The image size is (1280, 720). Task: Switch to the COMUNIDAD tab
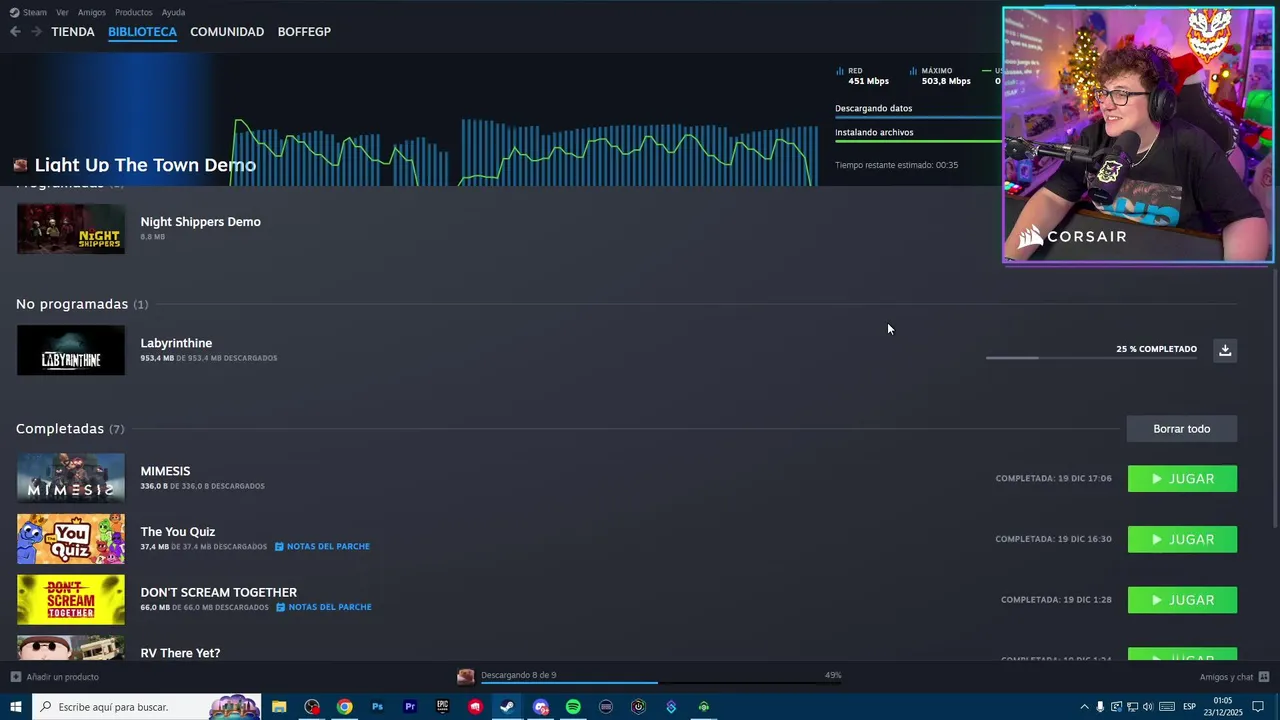[227, 32]
